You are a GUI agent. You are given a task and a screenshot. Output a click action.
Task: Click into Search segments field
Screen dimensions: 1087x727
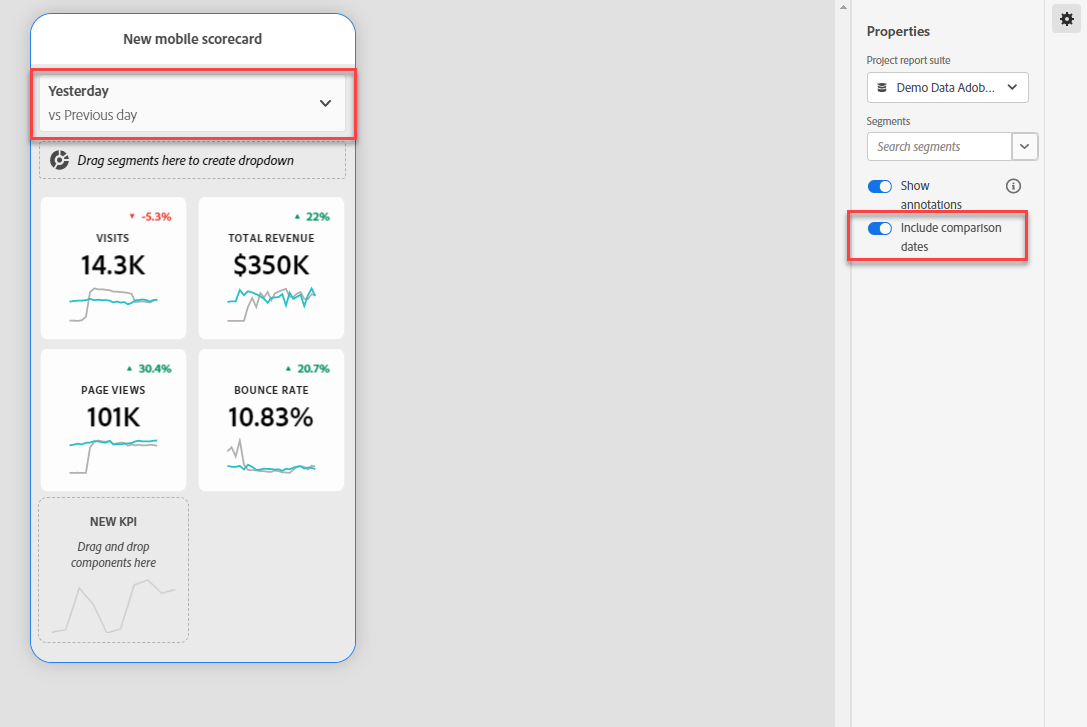point(938,147)
